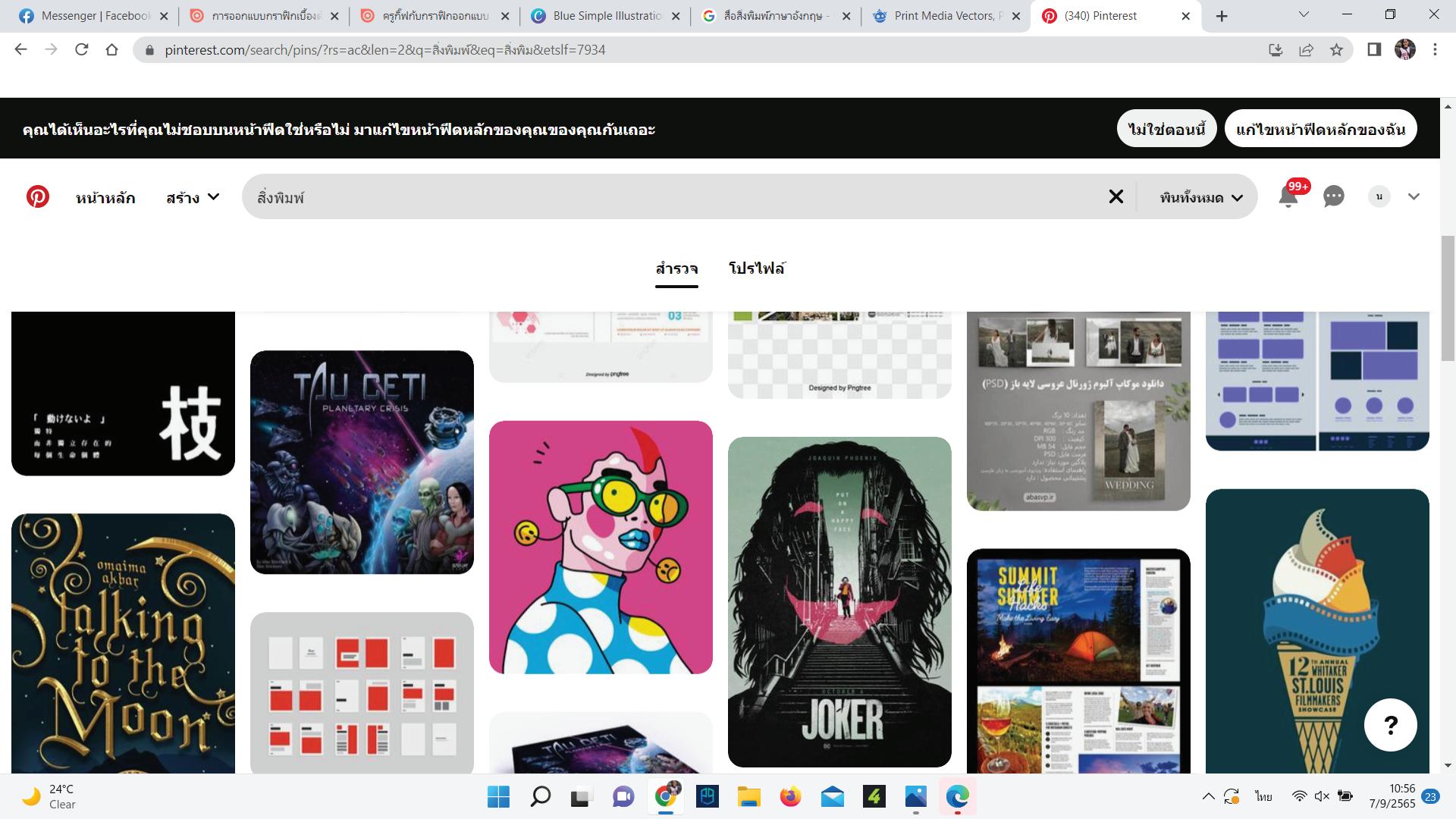Open Chrome from the taskbar
The image size is (1456, 819).
[x=665, y=796]
